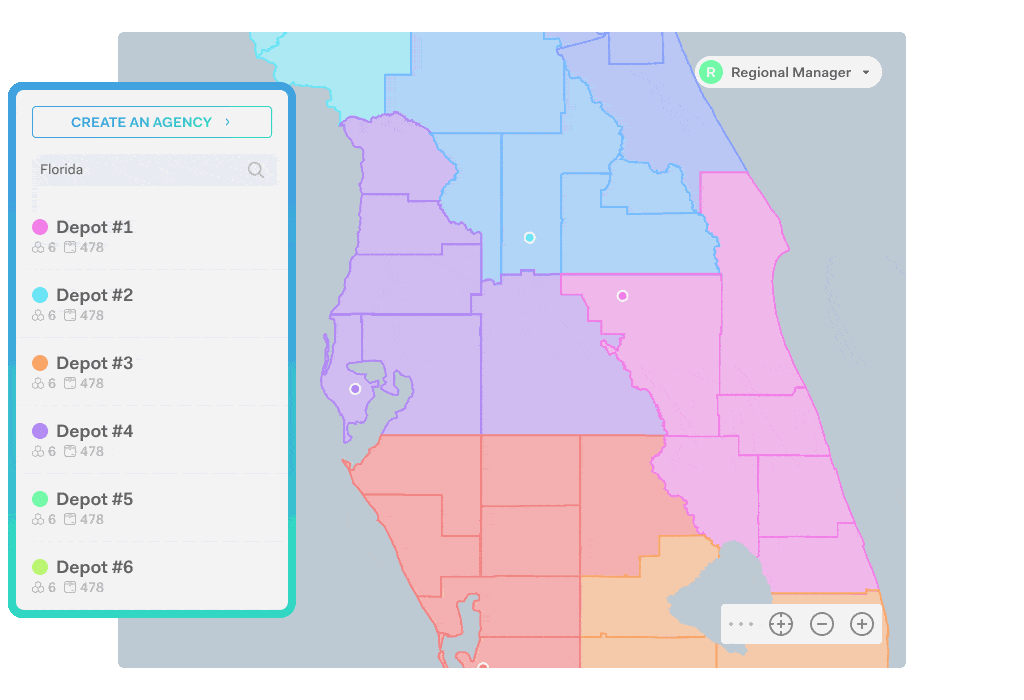Click the pink color dot beside Depot #1
Image resolution: width=1024 pixels, height=700 pixels.
41,227
